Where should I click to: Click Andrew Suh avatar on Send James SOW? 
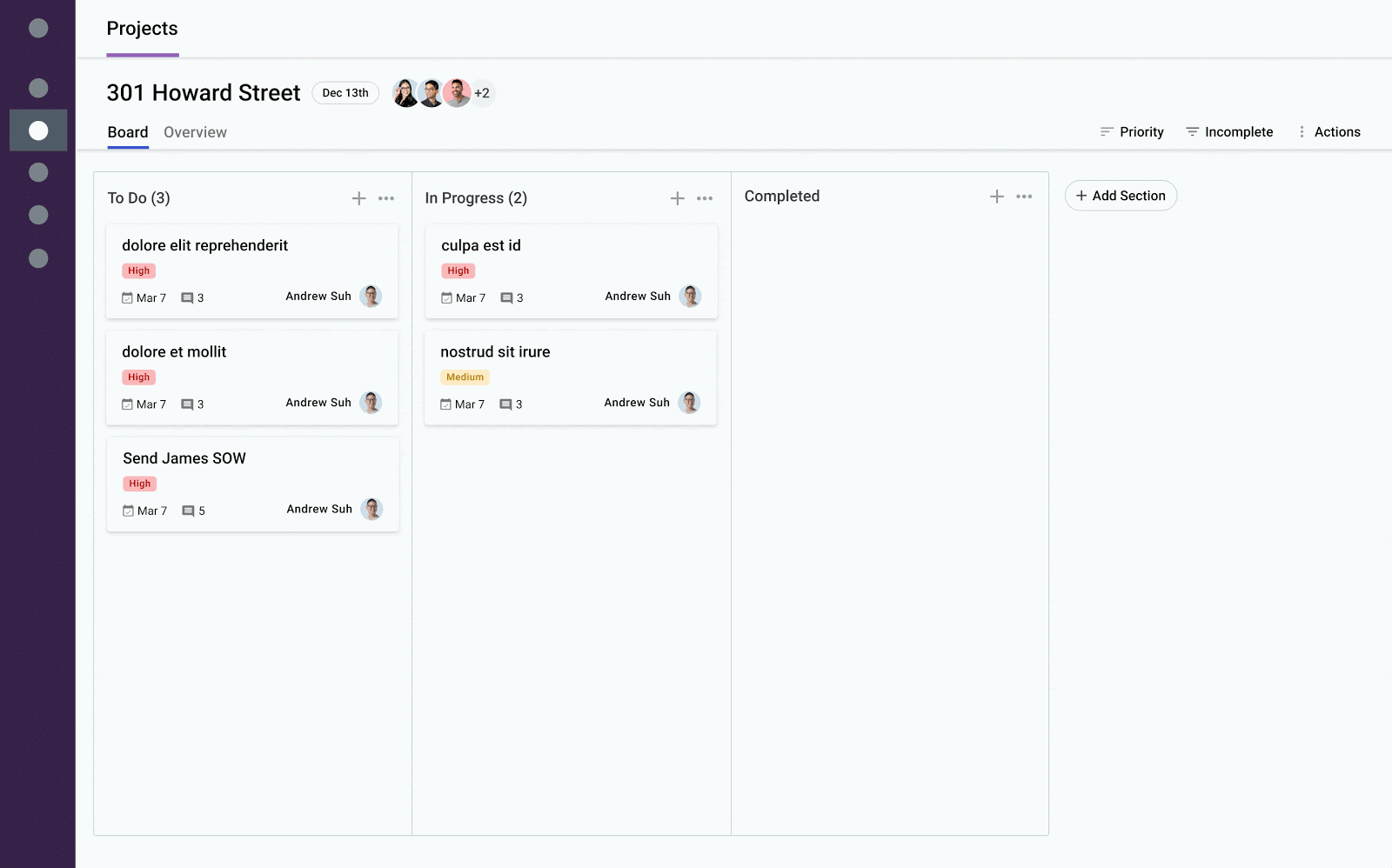pos(371,509)
